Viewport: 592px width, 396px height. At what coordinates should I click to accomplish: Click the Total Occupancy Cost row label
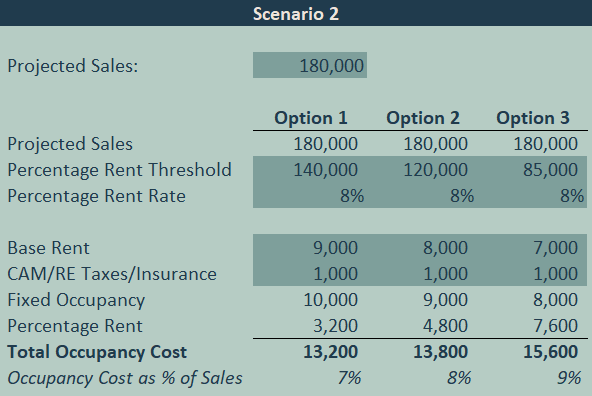click(x=97, y=351)
